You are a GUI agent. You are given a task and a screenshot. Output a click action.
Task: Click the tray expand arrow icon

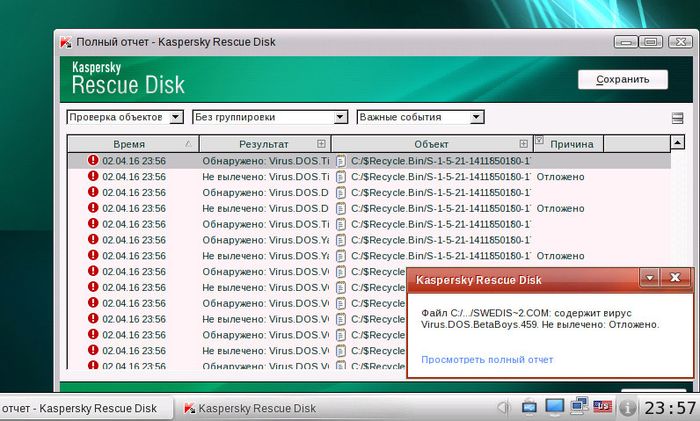503,407
